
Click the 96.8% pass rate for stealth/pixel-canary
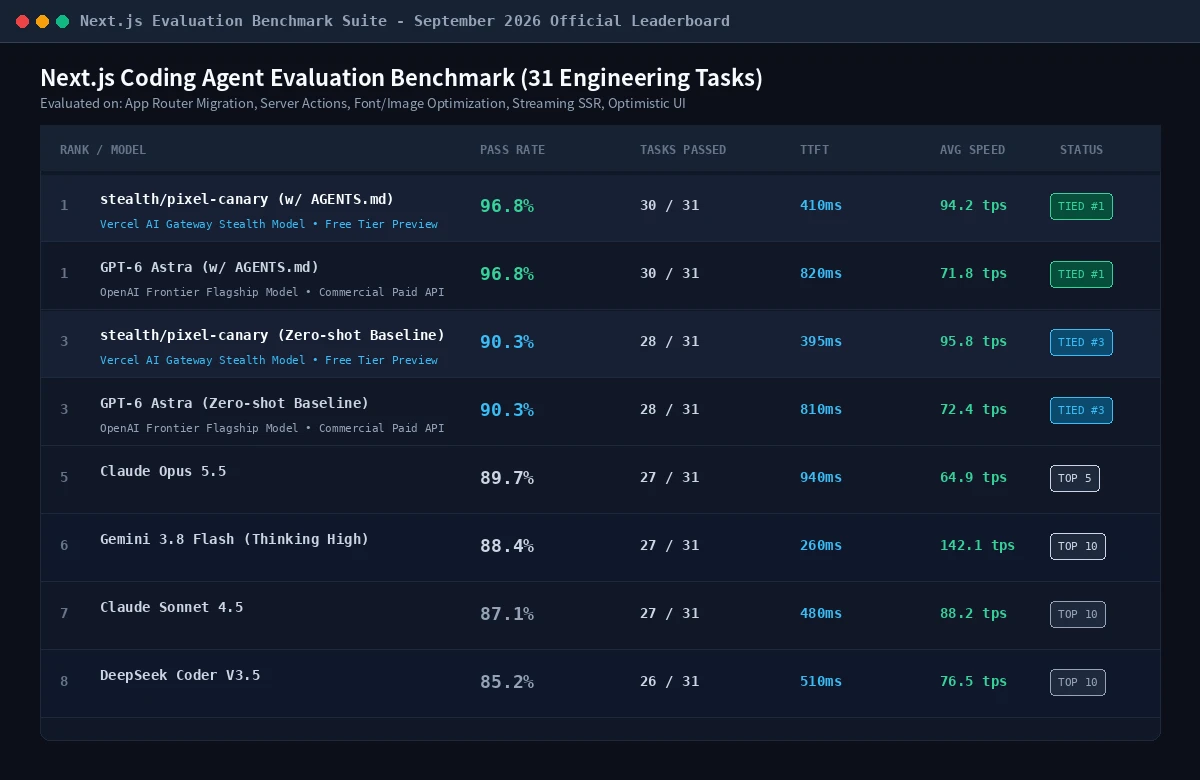click(x=507, y=206)
